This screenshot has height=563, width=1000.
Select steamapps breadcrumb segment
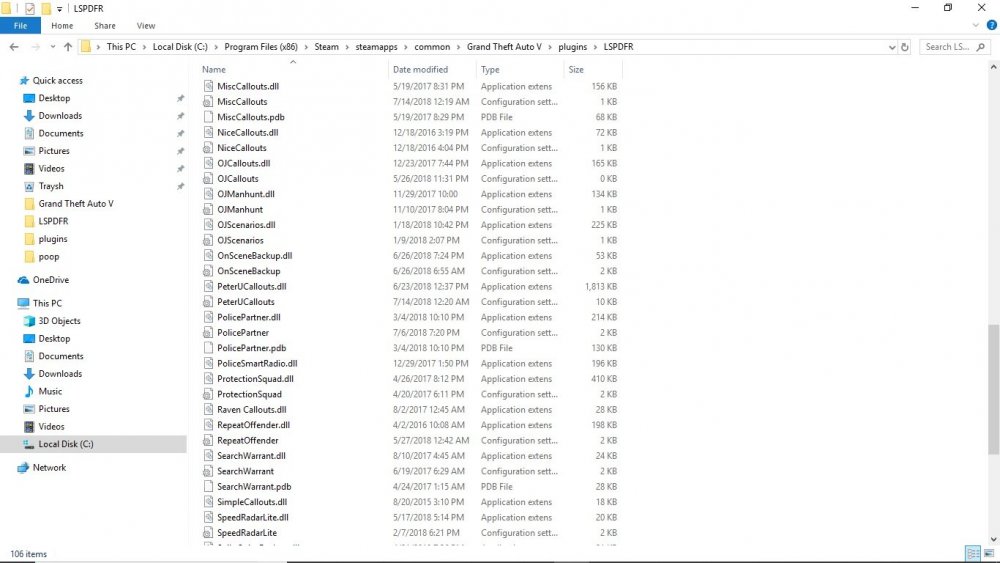coord(376,47)
